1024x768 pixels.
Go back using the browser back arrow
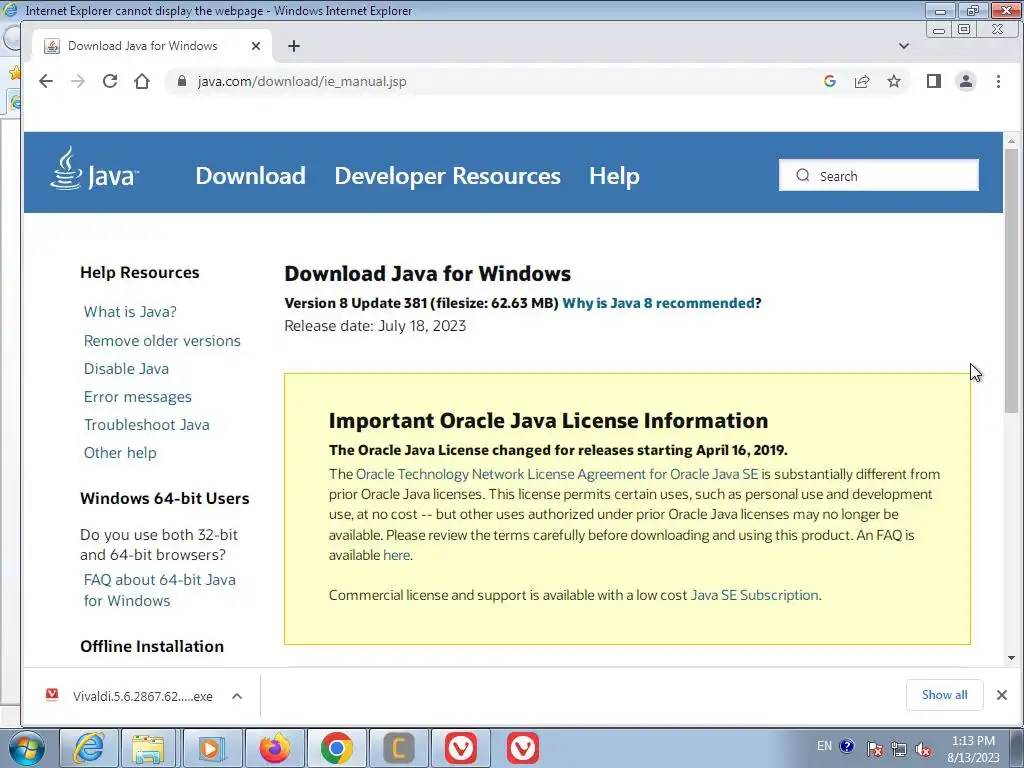click(46, 81)
